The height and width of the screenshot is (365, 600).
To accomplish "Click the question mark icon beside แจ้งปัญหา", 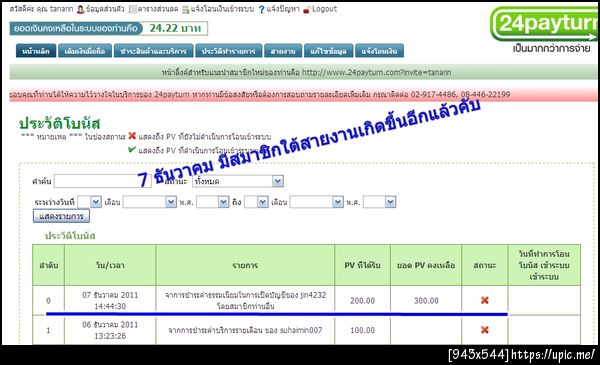I will click(x=261, y=10).
